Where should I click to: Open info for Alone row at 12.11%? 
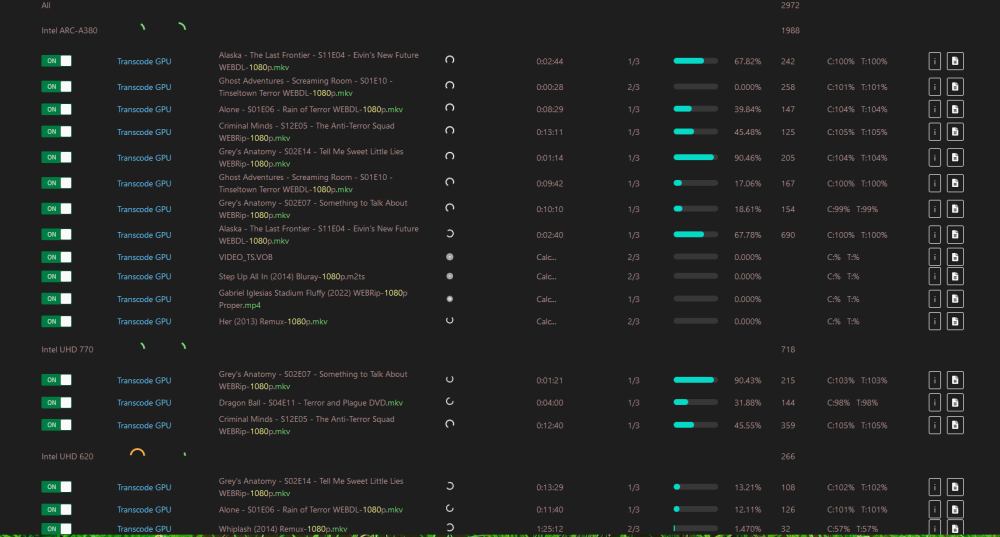click(x=934, y=510)
